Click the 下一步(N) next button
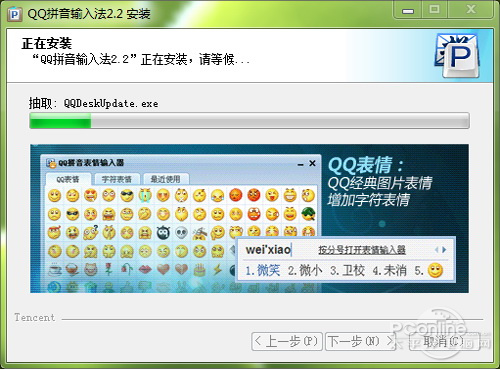Viewport: 500px width, 369px height. pyautogui.click(x=360, y=341)
